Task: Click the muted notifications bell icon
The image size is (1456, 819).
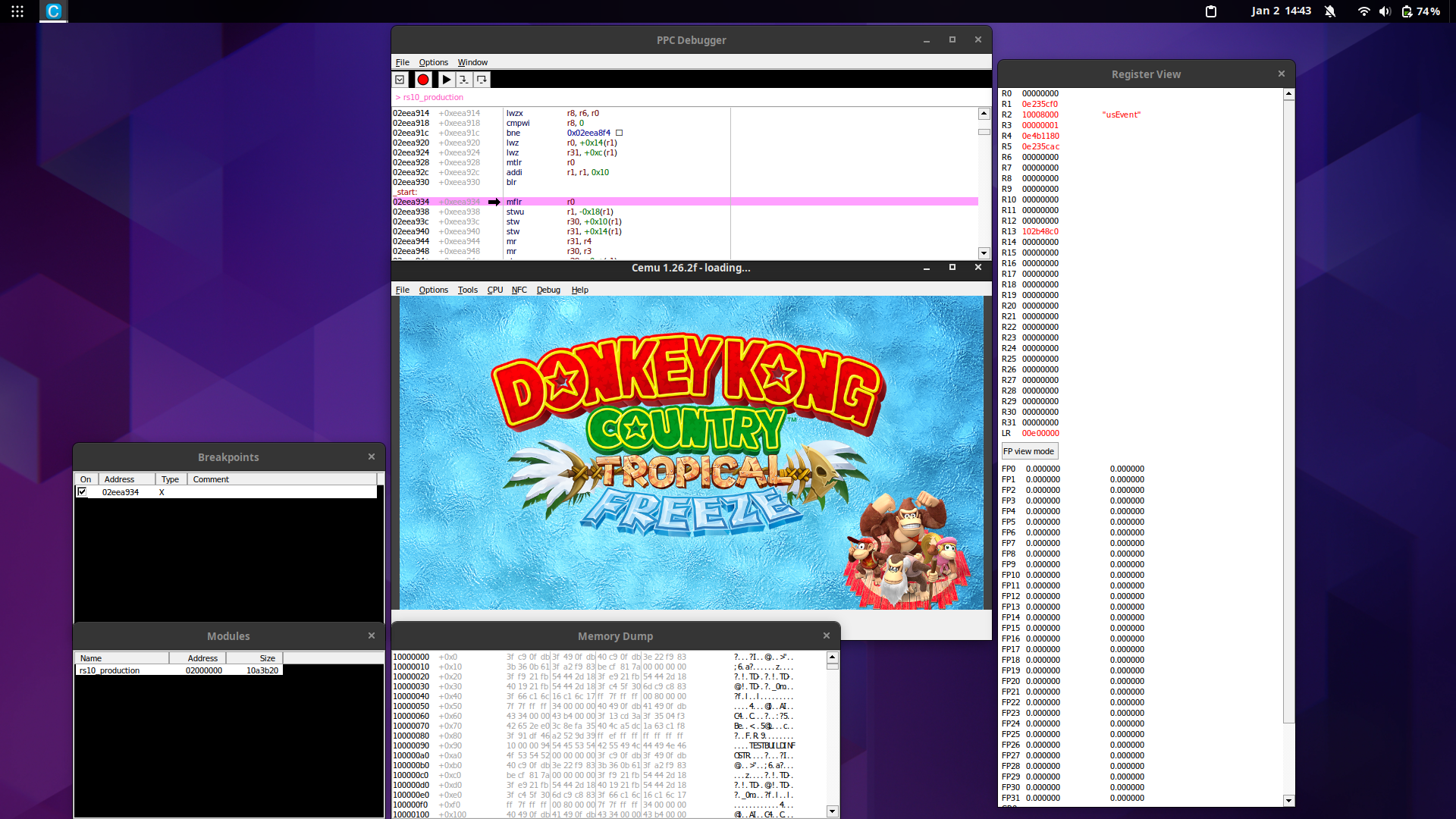Action: [x=1330, y=11]
